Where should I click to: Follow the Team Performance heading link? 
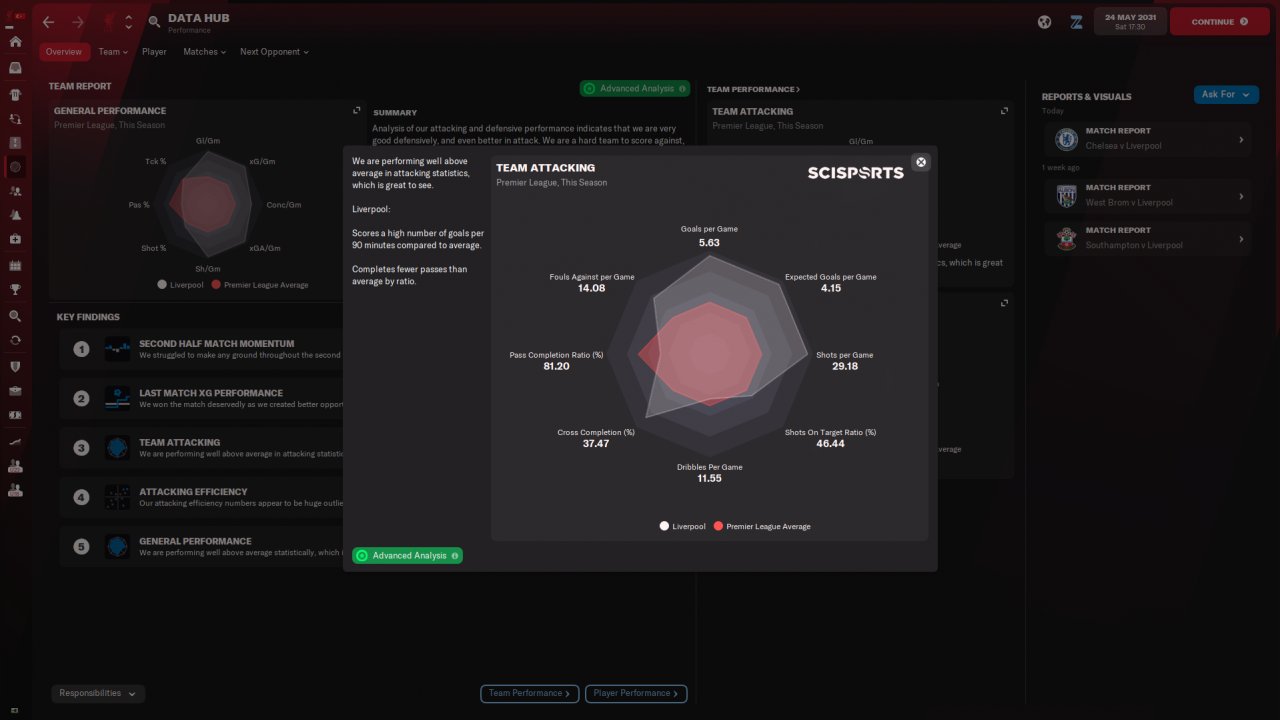(753, 90)
